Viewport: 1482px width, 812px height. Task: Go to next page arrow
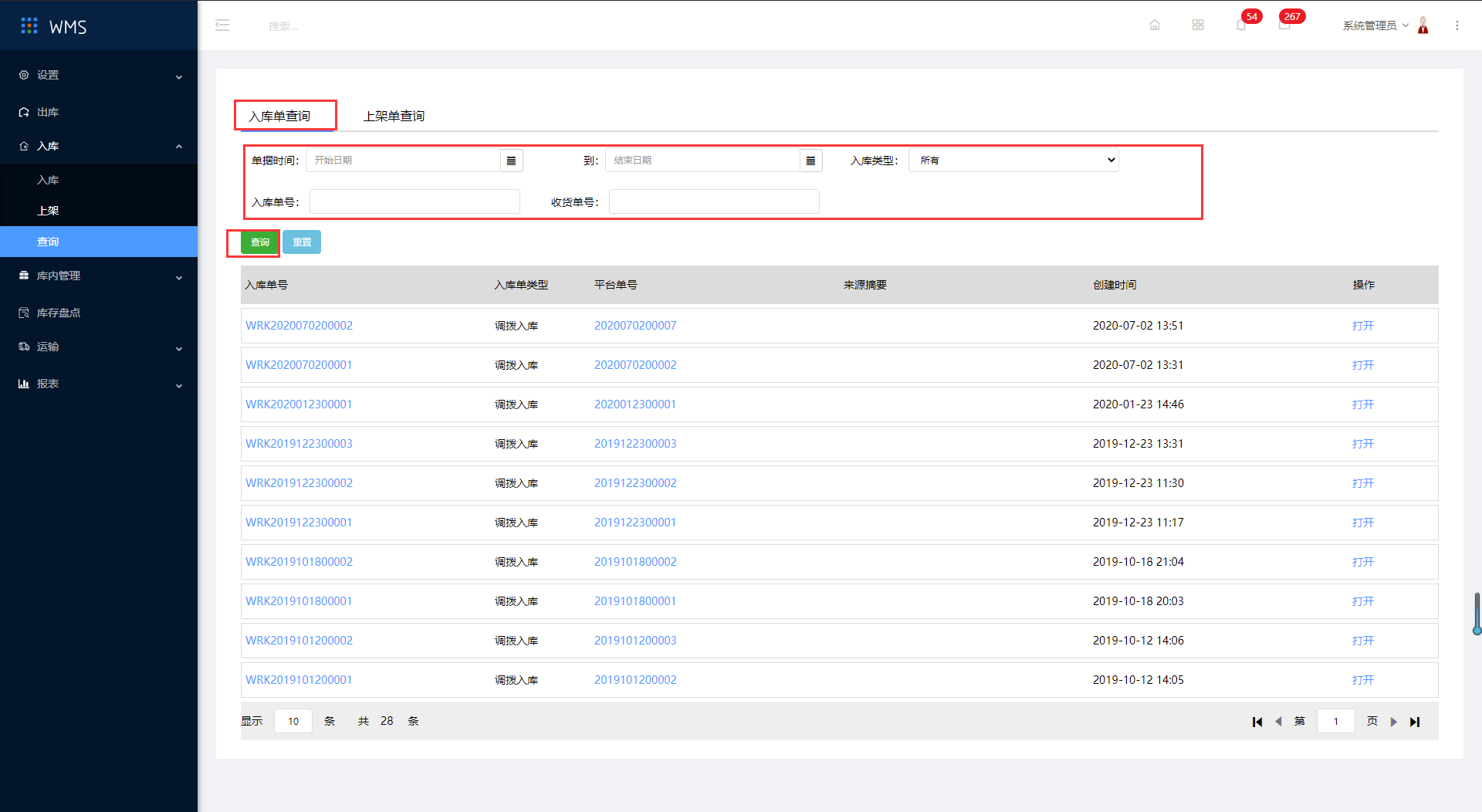point(1394,722)
